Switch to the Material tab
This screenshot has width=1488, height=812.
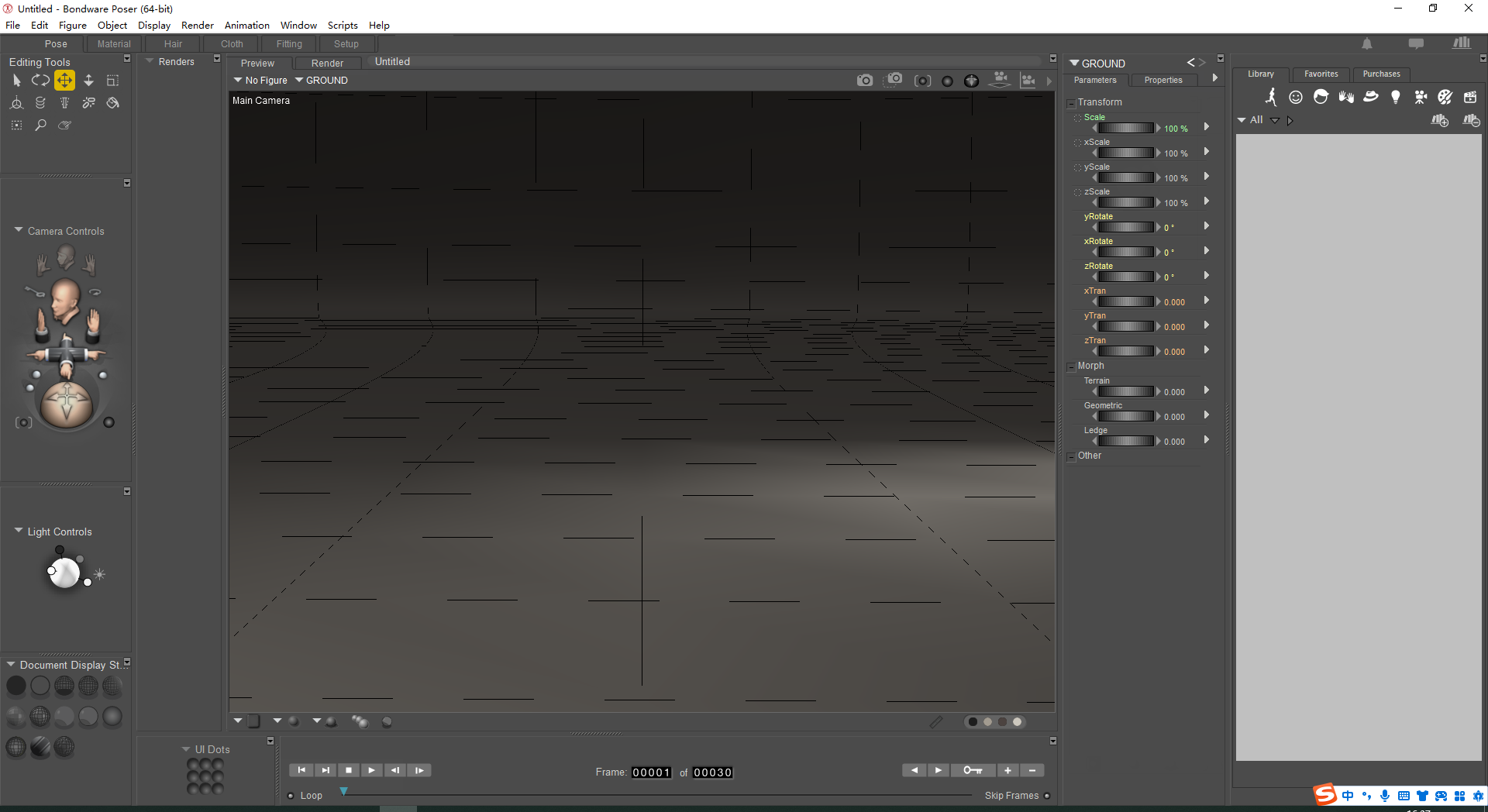pyautogui.click(x=114, y=43)
